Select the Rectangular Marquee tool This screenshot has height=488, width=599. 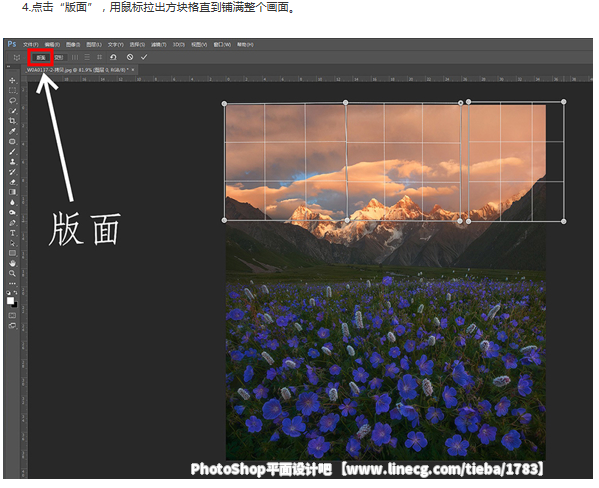12,91
